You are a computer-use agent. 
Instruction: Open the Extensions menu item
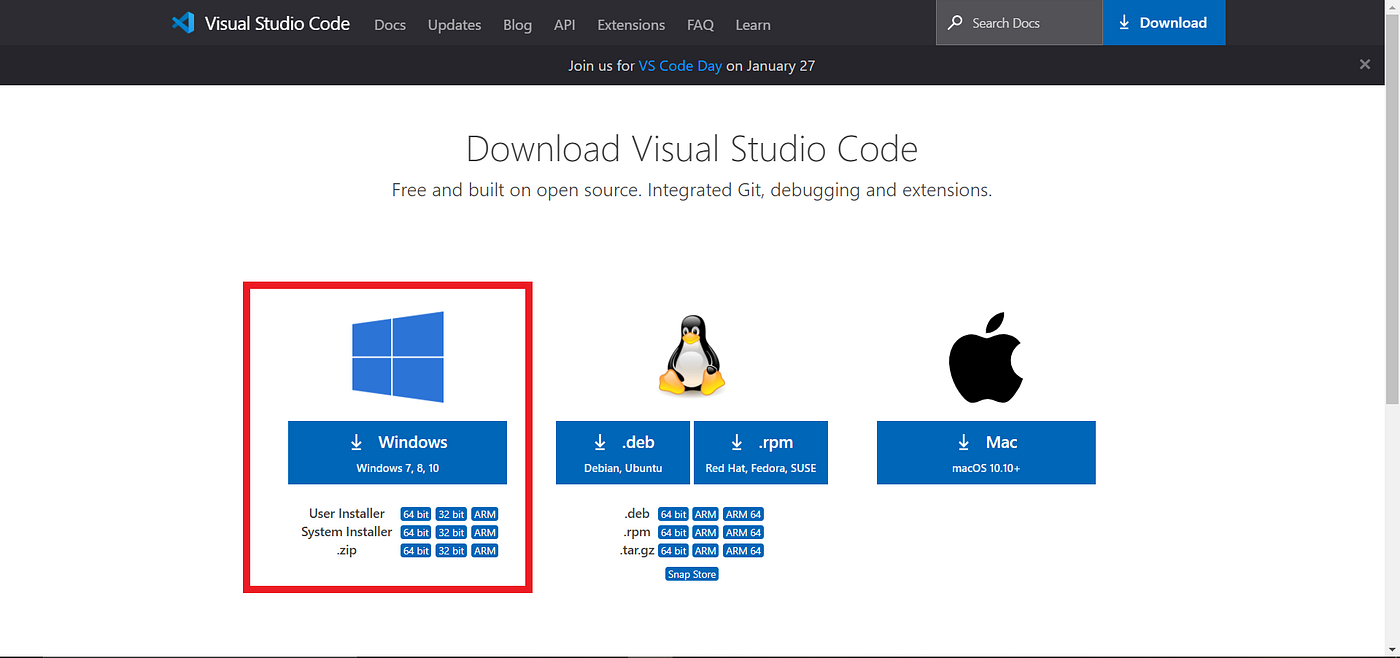coord(631,25)
